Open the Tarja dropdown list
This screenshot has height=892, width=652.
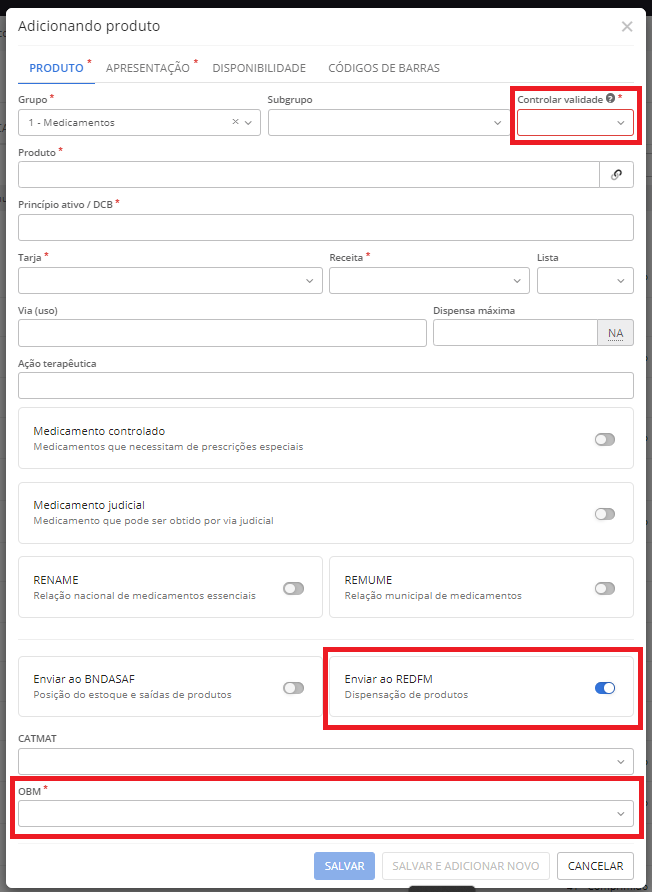click(x=169, y=281)
